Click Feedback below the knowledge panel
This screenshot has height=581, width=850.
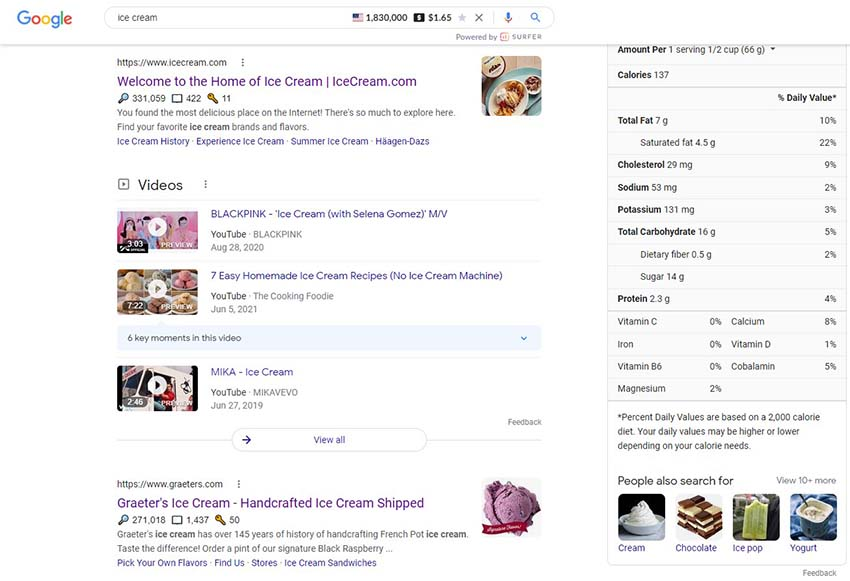coord(819,573)
